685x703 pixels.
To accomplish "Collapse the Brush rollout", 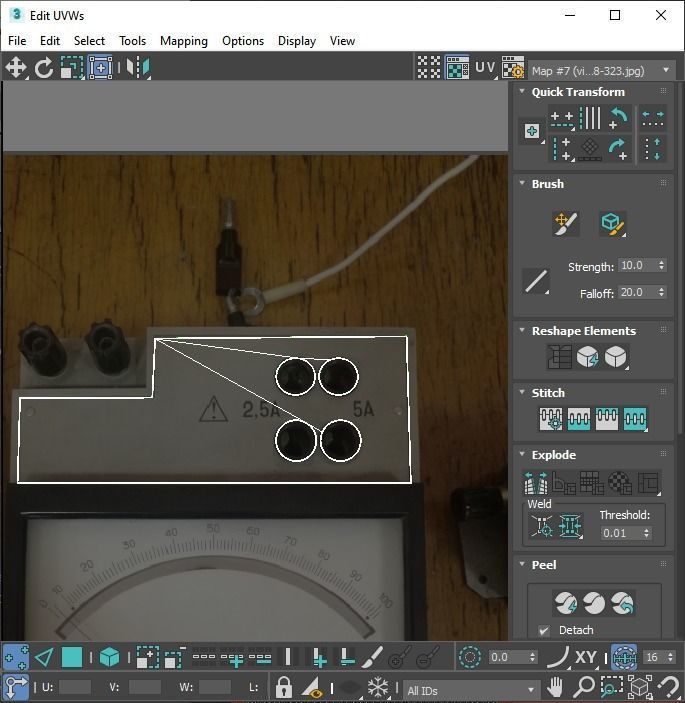I will [x=522, y=183].
